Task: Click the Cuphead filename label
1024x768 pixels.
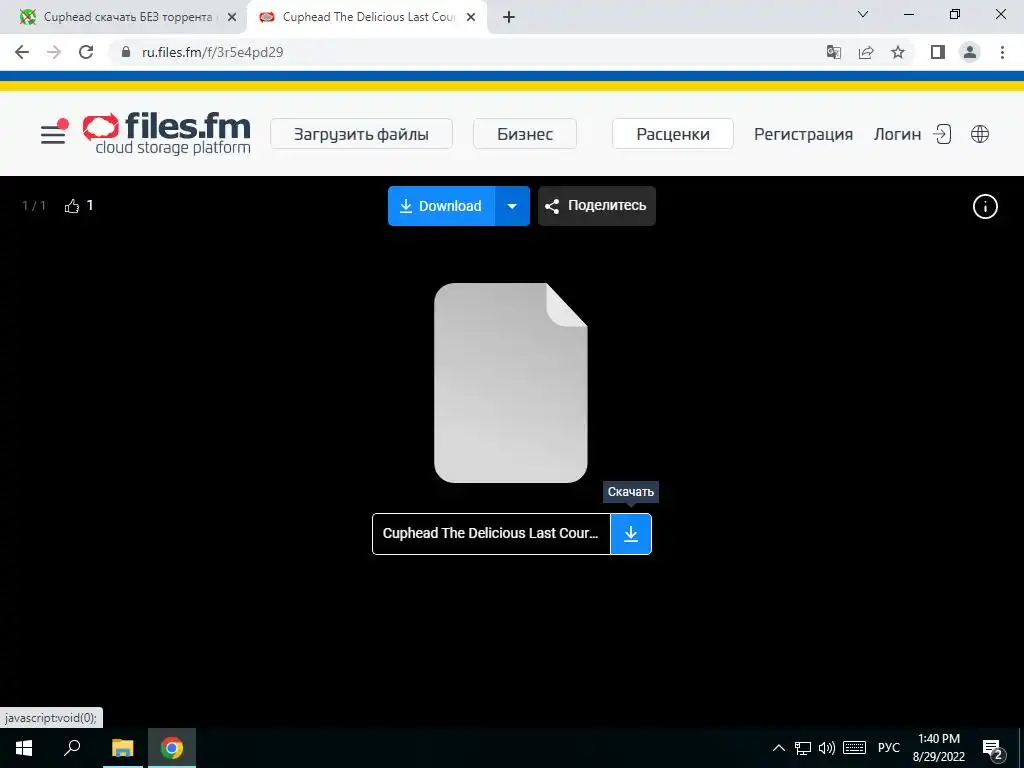Action: [x=490, y=534]
